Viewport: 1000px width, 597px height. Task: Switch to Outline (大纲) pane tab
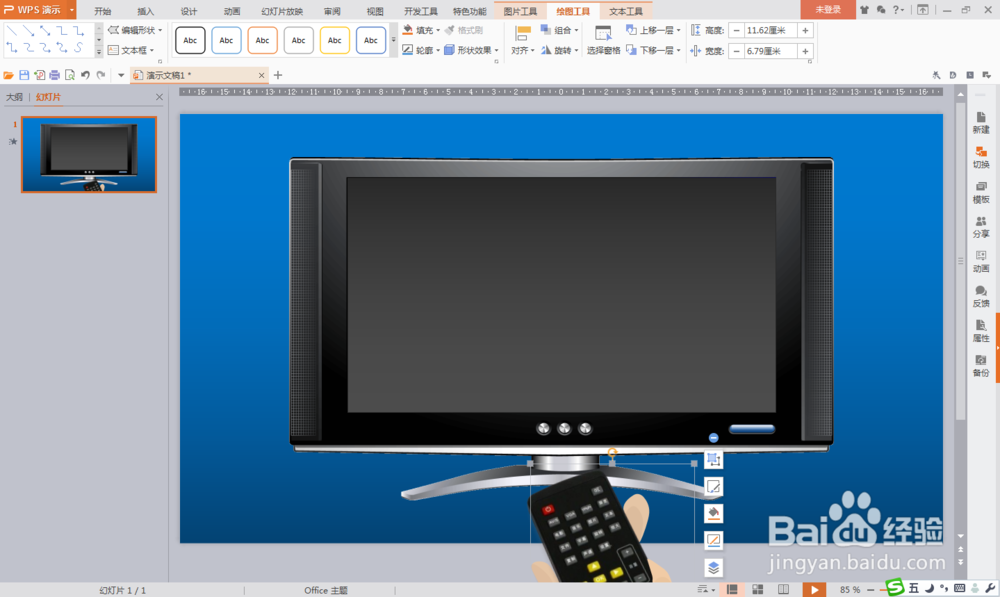[14, 97]
